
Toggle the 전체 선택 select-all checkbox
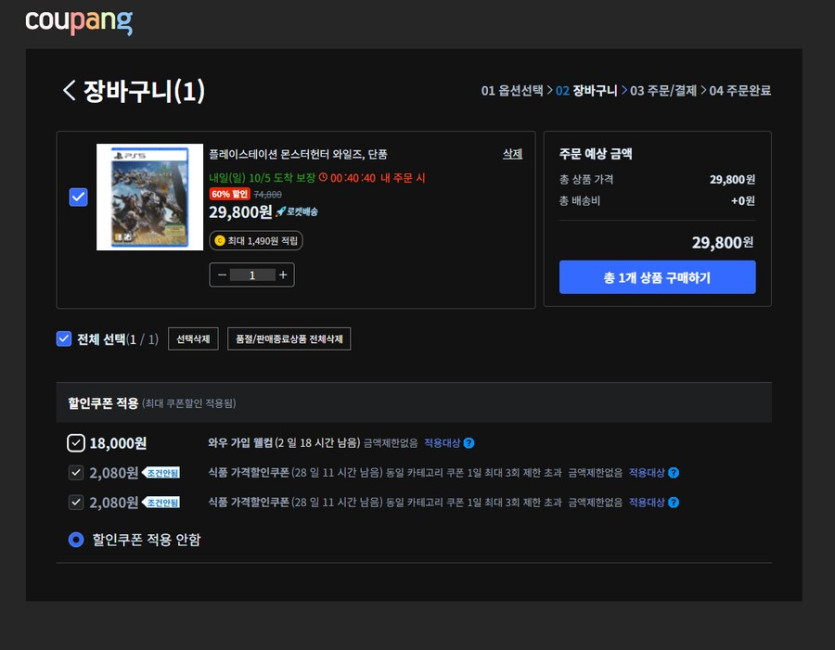pyautogui.click(x=64, y=337)
